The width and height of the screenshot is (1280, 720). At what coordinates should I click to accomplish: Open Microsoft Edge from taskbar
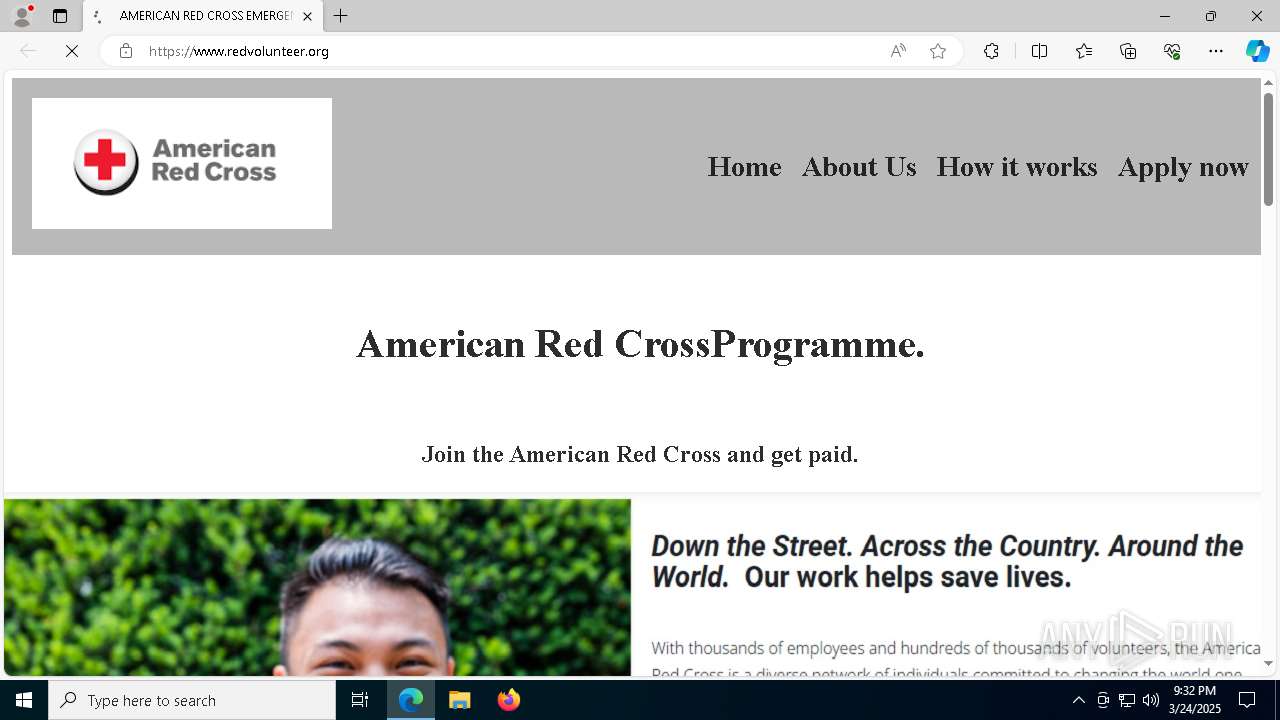pos(411,700)
